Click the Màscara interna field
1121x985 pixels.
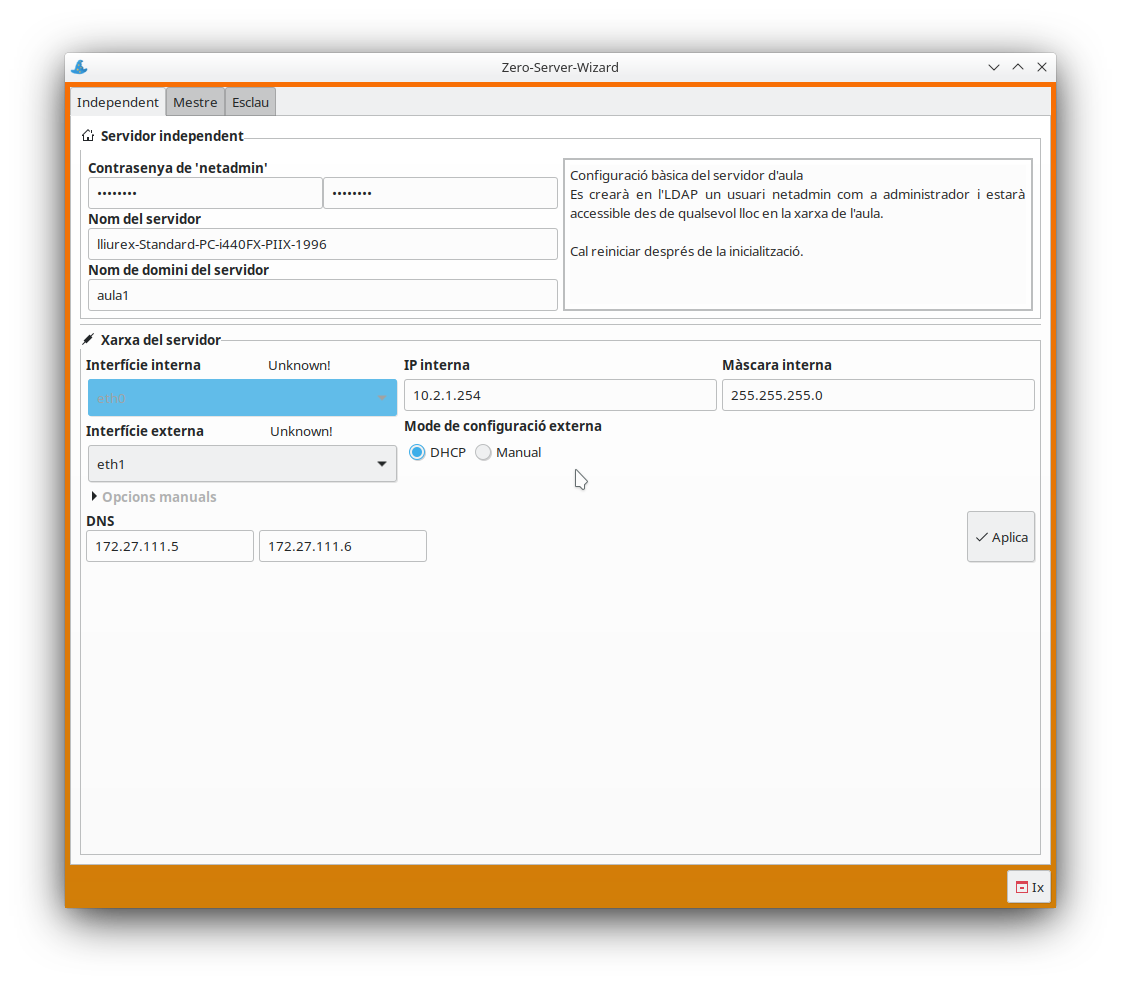click(877, 395)
